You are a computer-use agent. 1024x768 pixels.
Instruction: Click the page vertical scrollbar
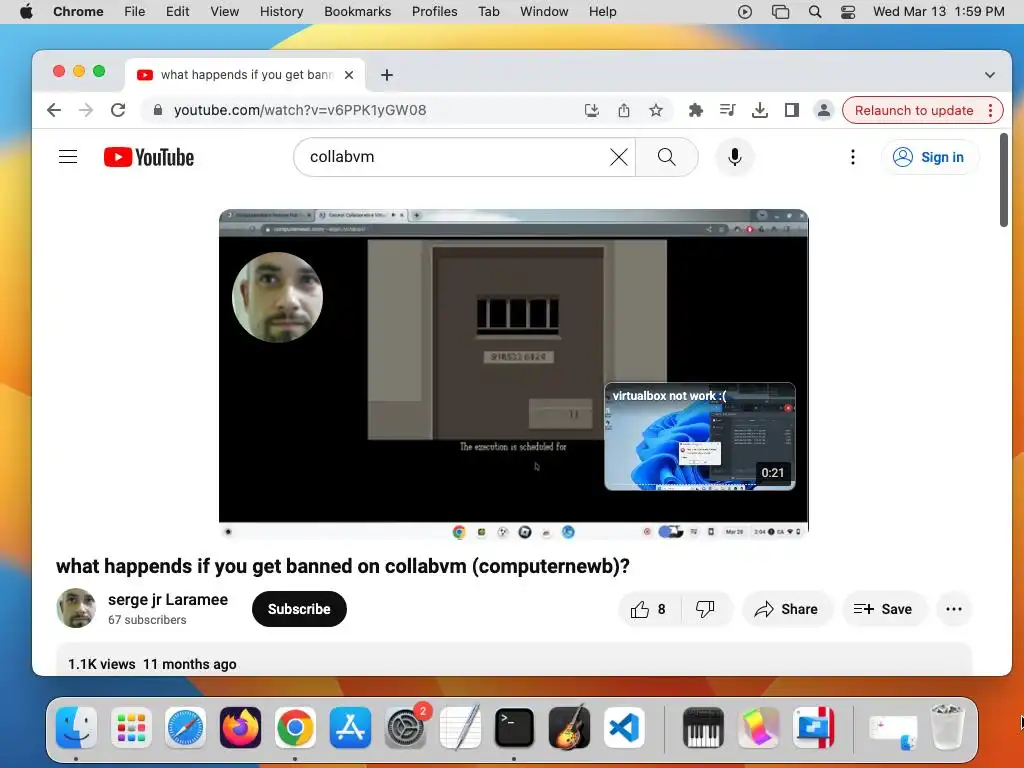coord(1004,180)
